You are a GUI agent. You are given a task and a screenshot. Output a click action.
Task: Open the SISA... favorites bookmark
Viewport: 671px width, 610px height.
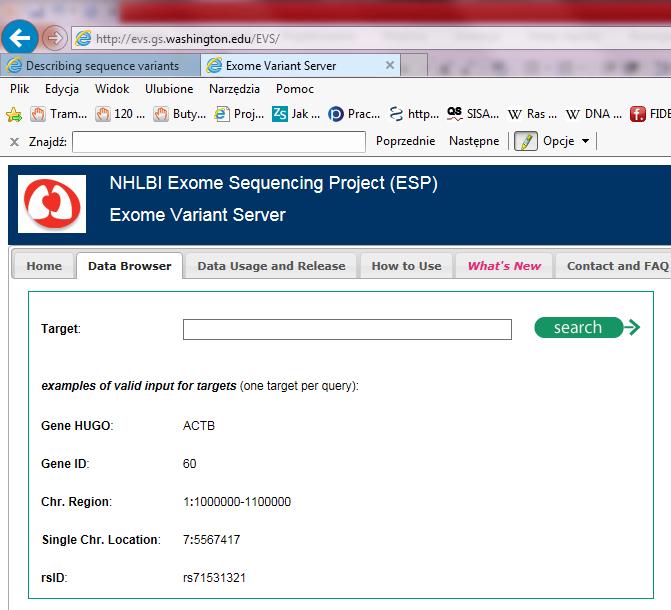473,114
